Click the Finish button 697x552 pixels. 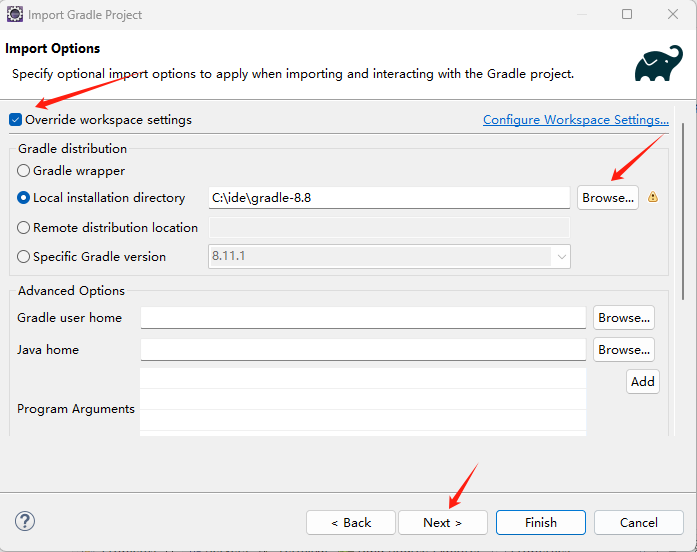coord(541,522)
